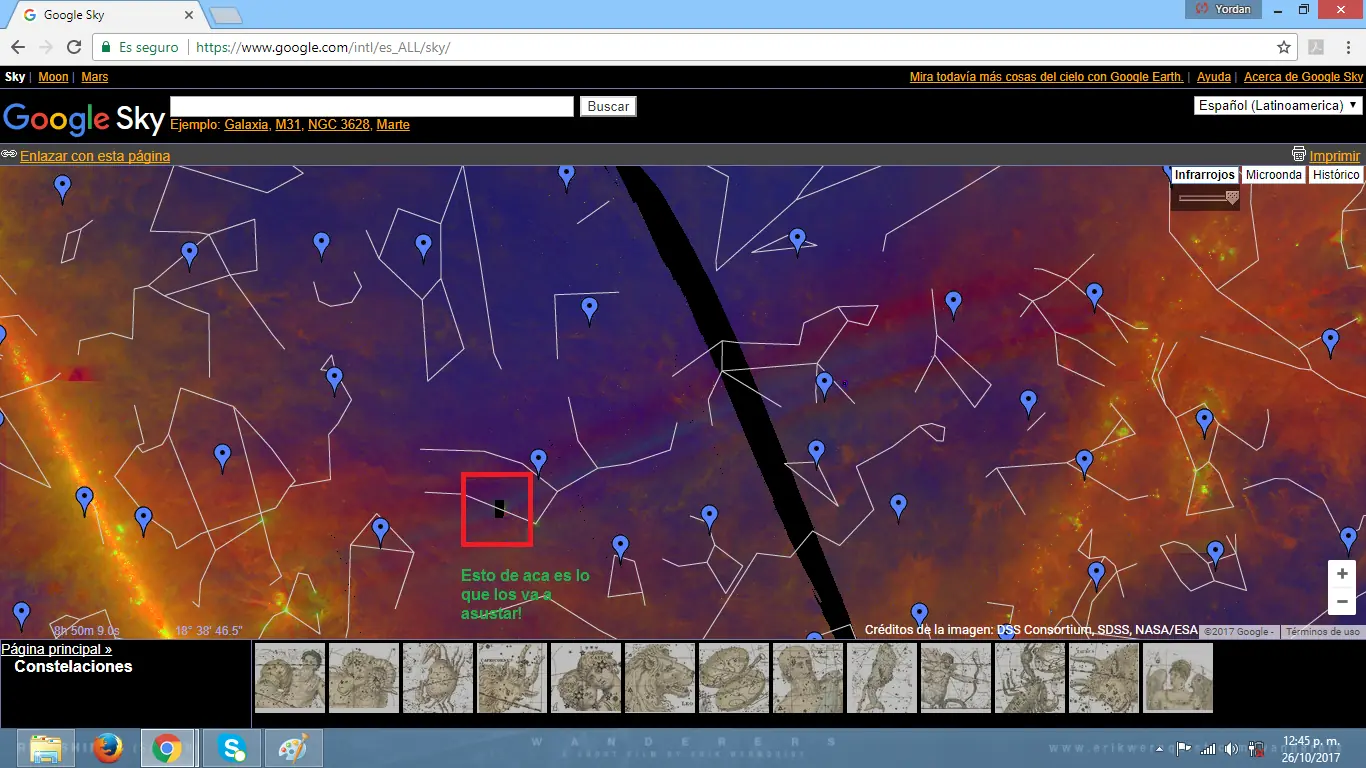Click Enlazar con esta página
The image size is (1366, 768).
tap(95, 156)
